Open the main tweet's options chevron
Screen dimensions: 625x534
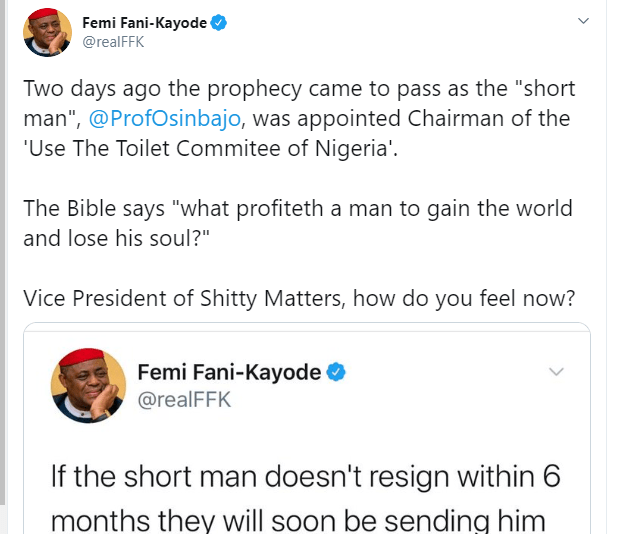pos(583,21)
